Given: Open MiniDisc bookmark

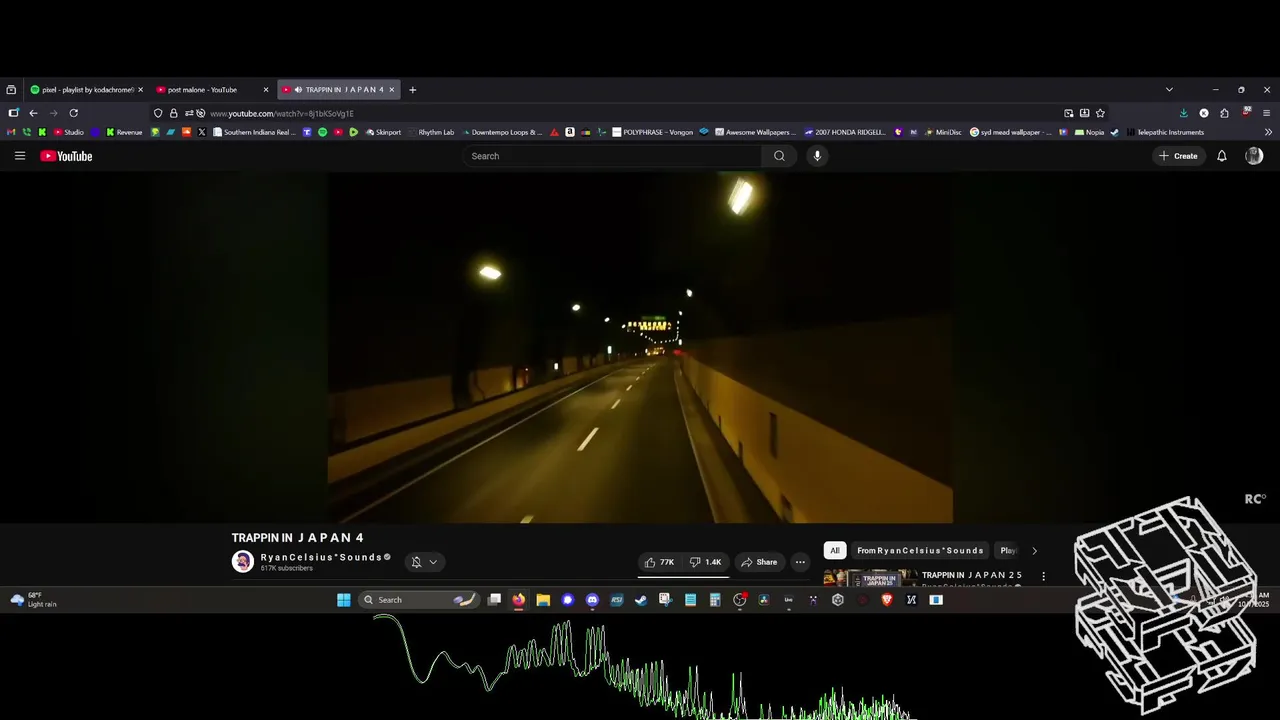Looking at the screenshot, I should click(x=942, y=132).
